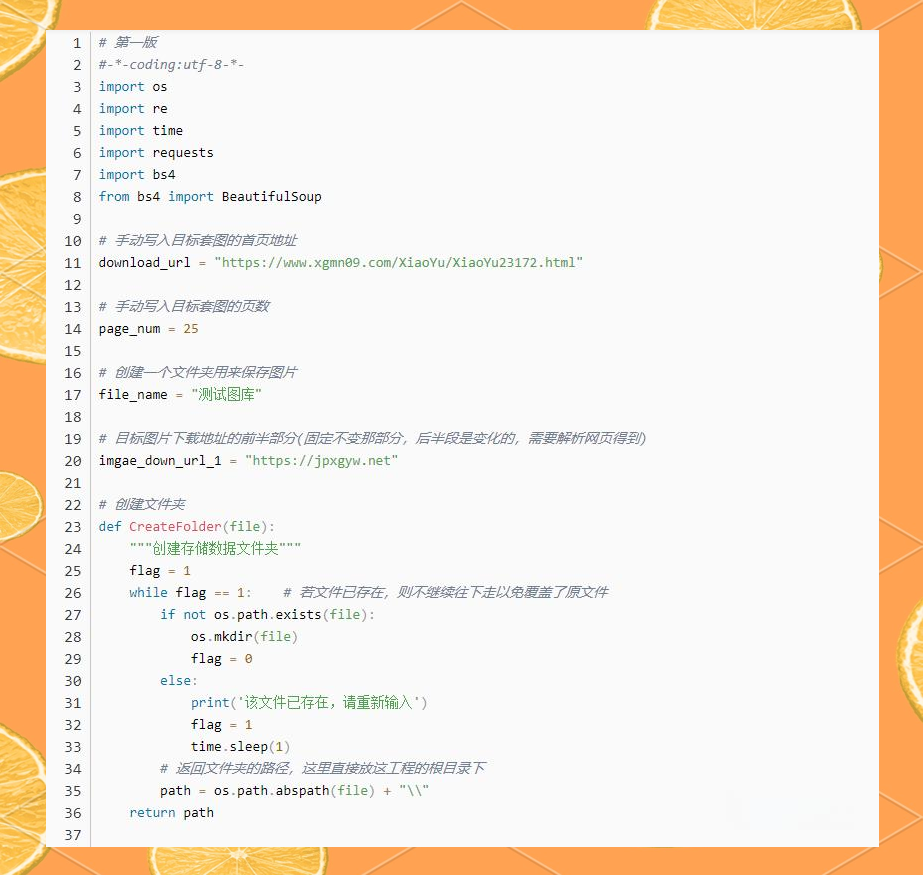Click the 'download_url' variable name

coord(144,263)
